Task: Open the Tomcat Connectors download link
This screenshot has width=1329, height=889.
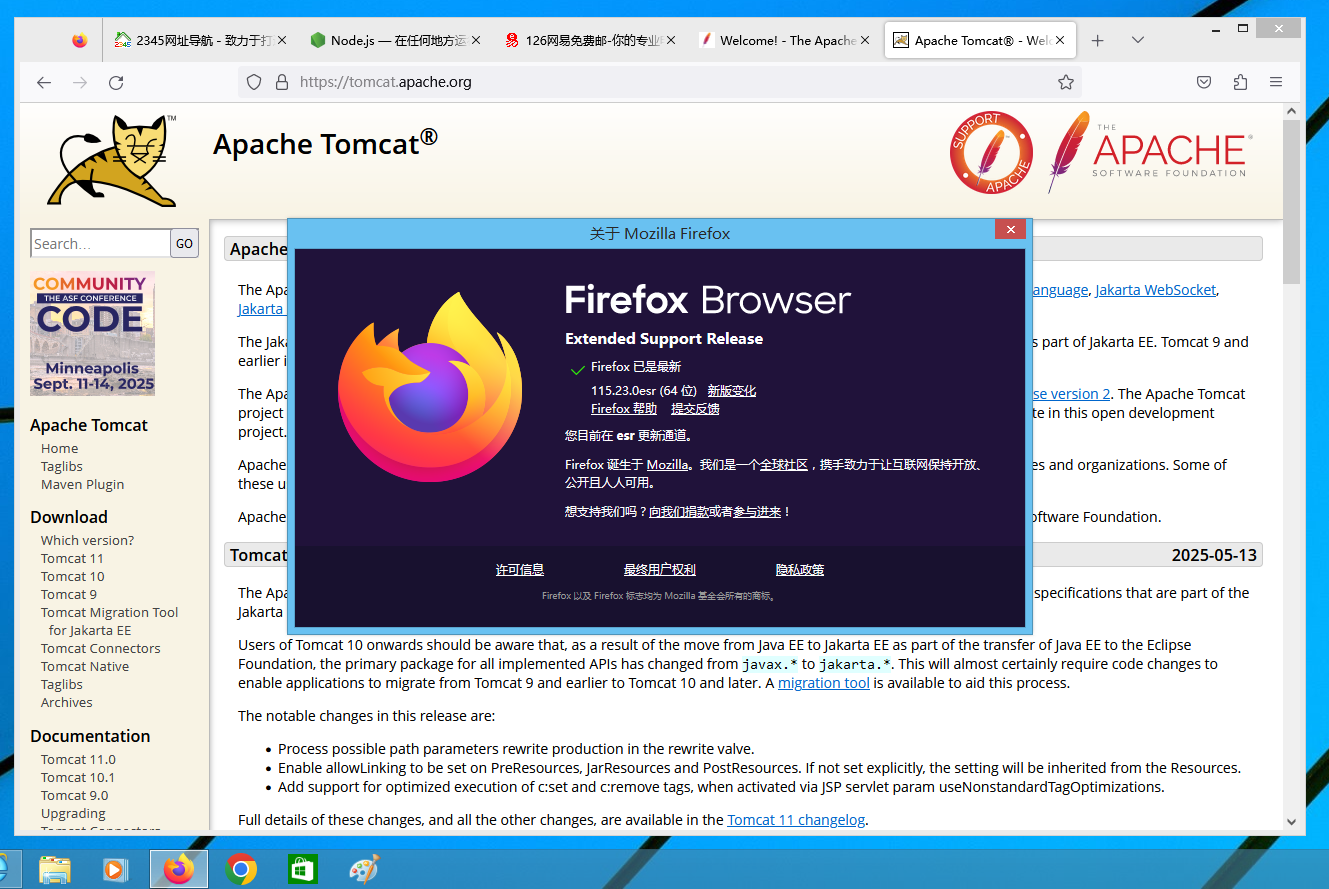Action: tap(100, 648)
